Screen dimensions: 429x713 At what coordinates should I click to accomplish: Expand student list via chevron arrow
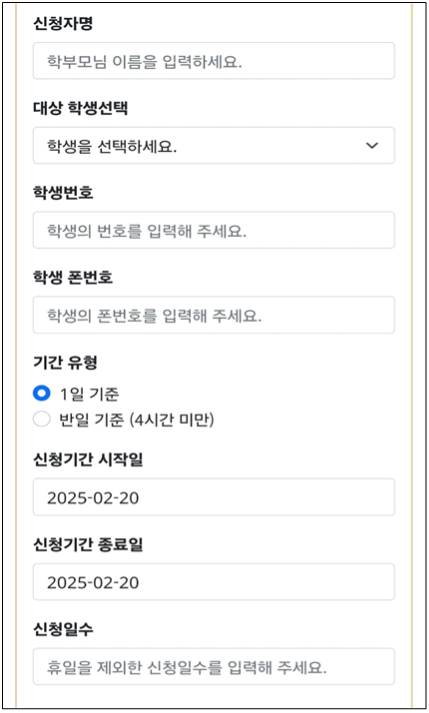(x=372, y=146)
